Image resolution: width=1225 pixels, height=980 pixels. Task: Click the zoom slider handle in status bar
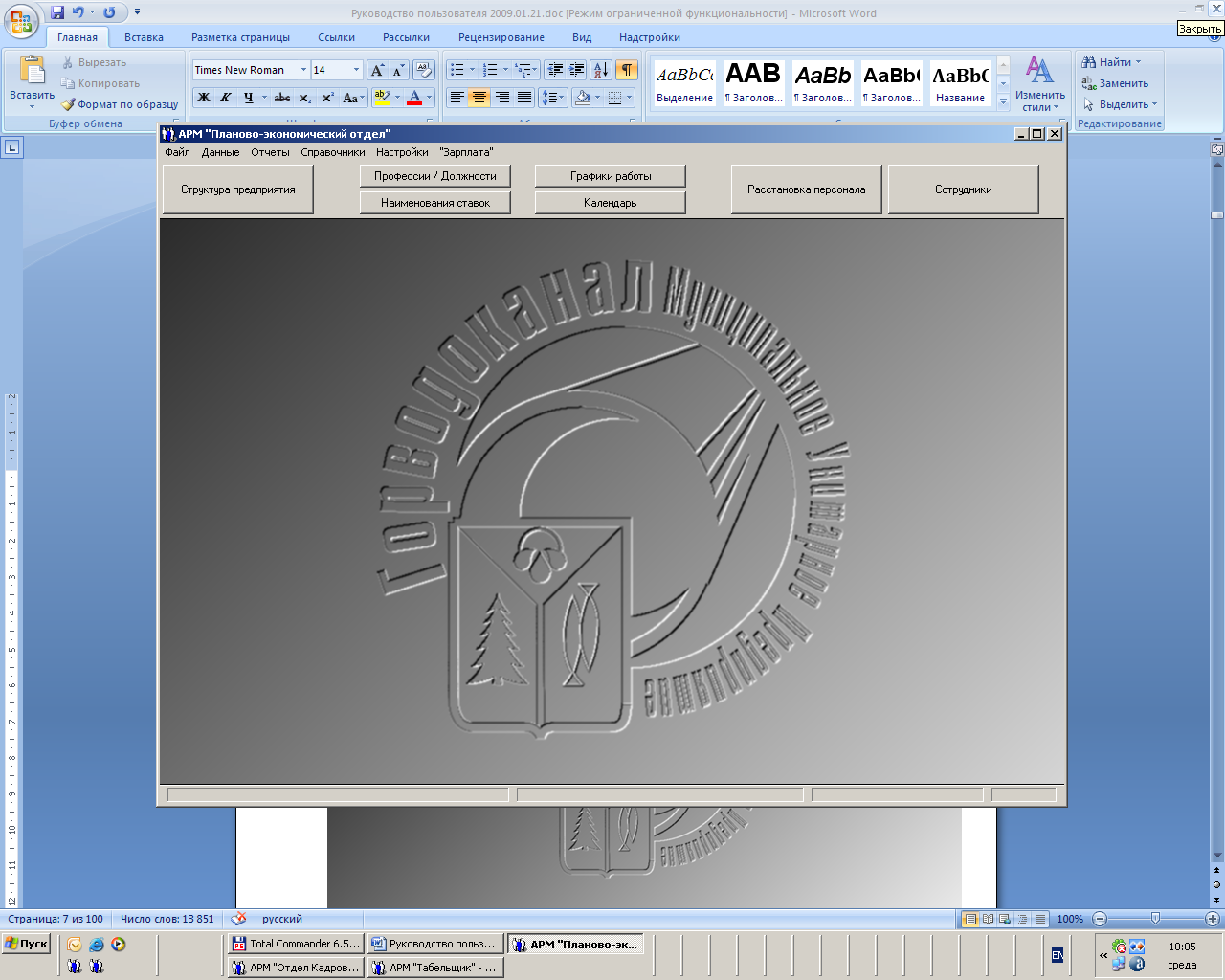pos(1155,919)
